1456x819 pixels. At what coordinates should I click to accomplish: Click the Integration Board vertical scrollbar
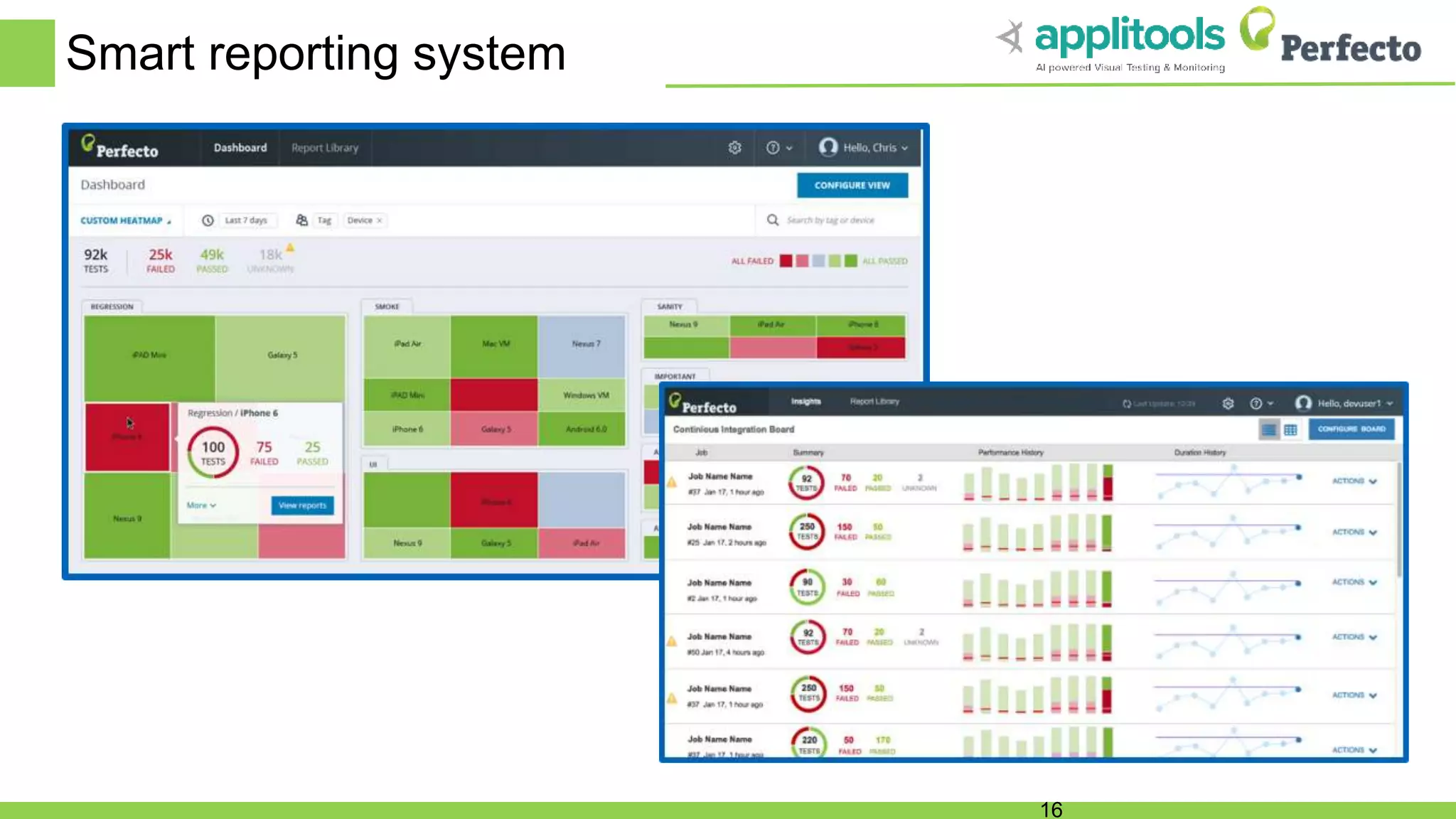pos(1399,519)
